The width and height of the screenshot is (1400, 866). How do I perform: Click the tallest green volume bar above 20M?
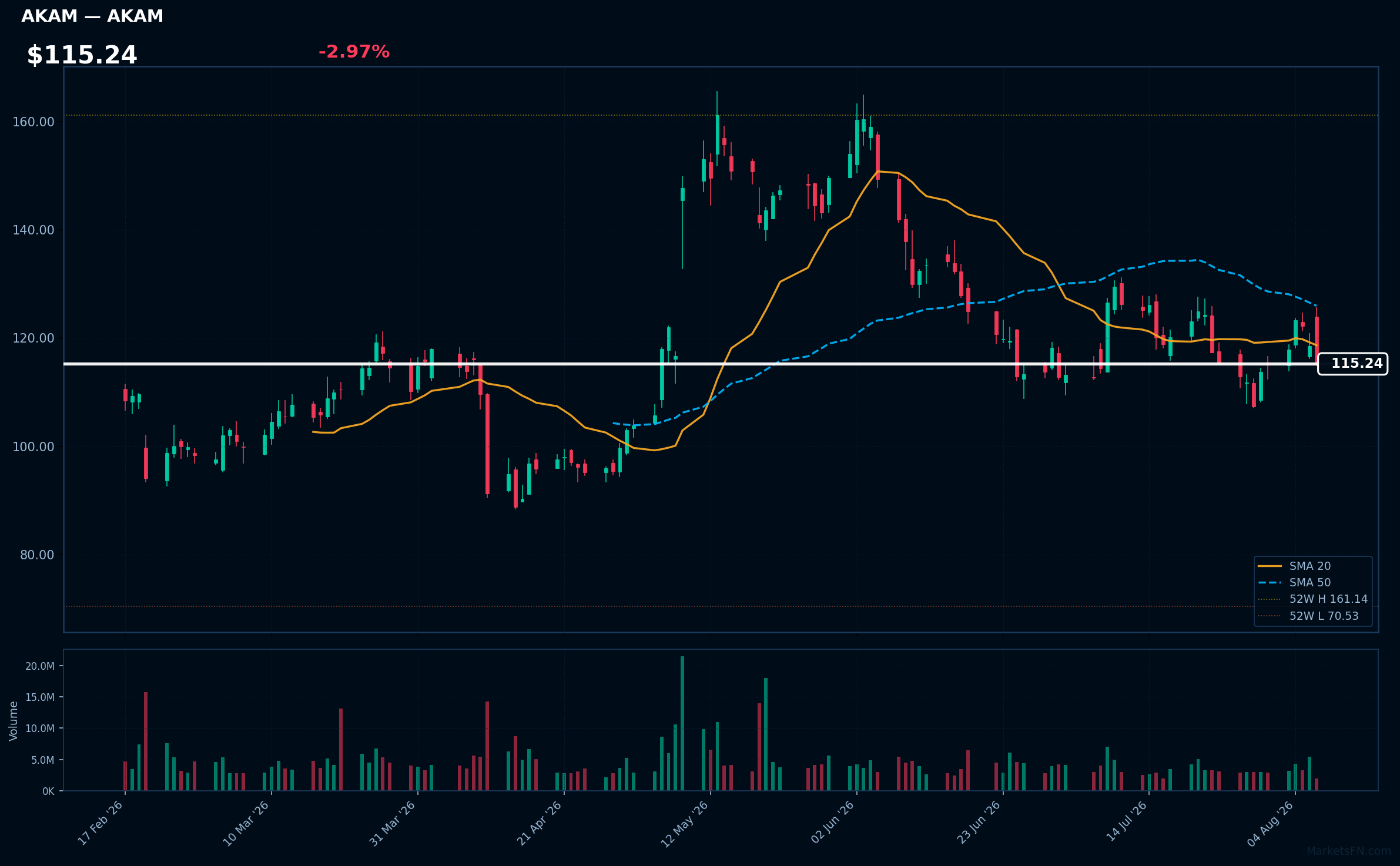click(682, 723)
